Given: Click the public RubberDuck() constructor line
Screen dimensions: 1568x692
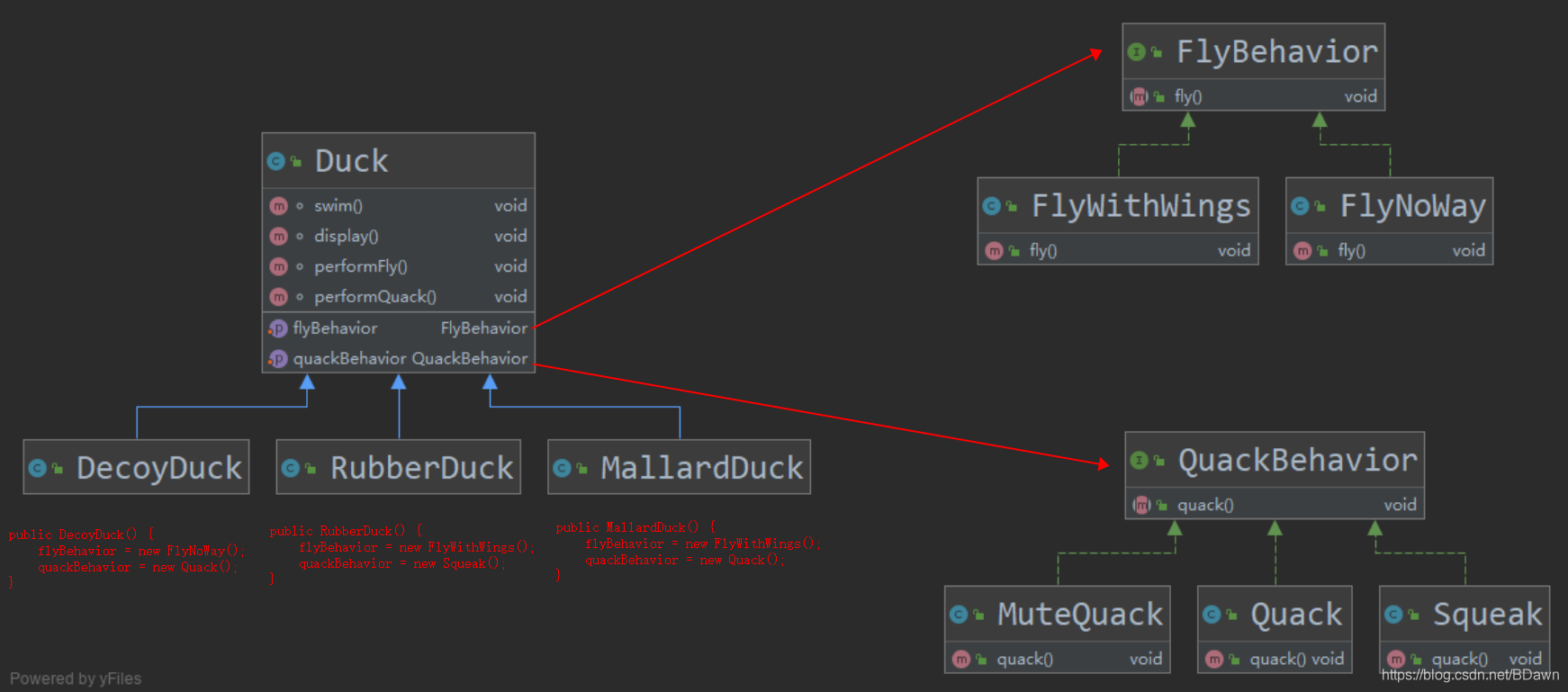Looking at the screenshot, I should 347,531.
